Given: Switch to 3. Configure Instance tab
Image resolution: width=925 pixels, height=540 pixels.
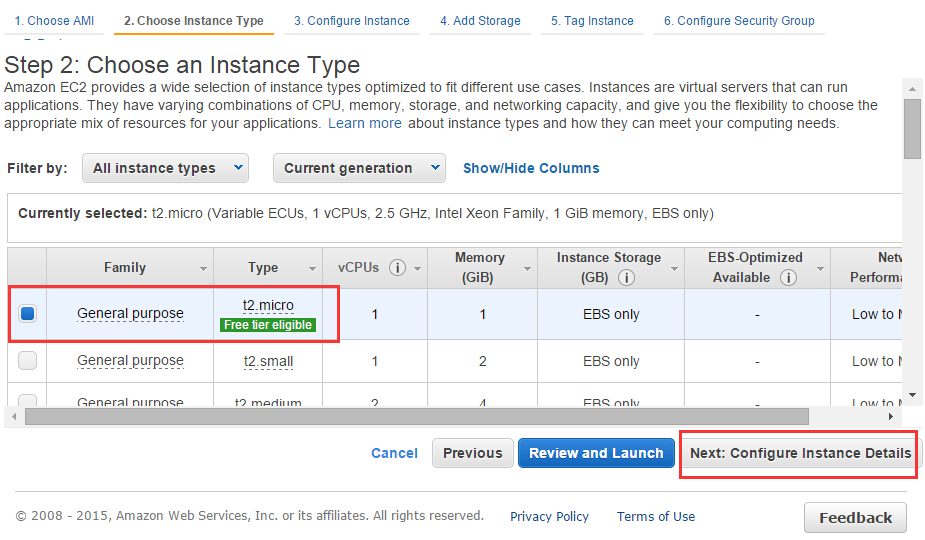Looking at the screenshot, I should coord(352,21).
